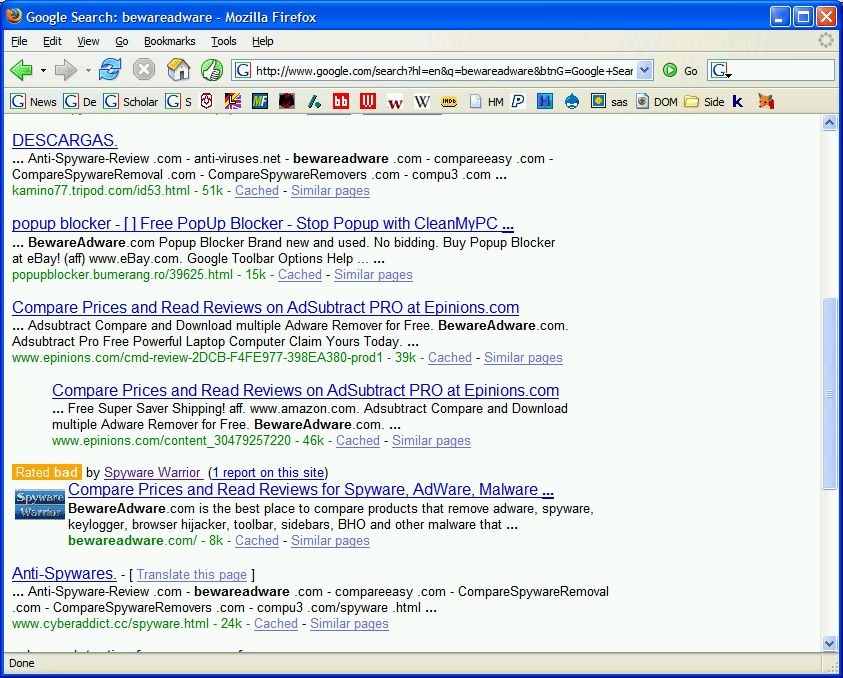Open the Anti-Spywares. result link

[x=64, y=574]
